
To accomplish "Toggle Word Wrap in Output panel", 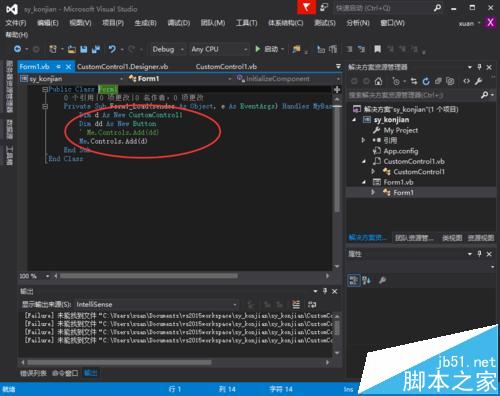I will (312, 304).
